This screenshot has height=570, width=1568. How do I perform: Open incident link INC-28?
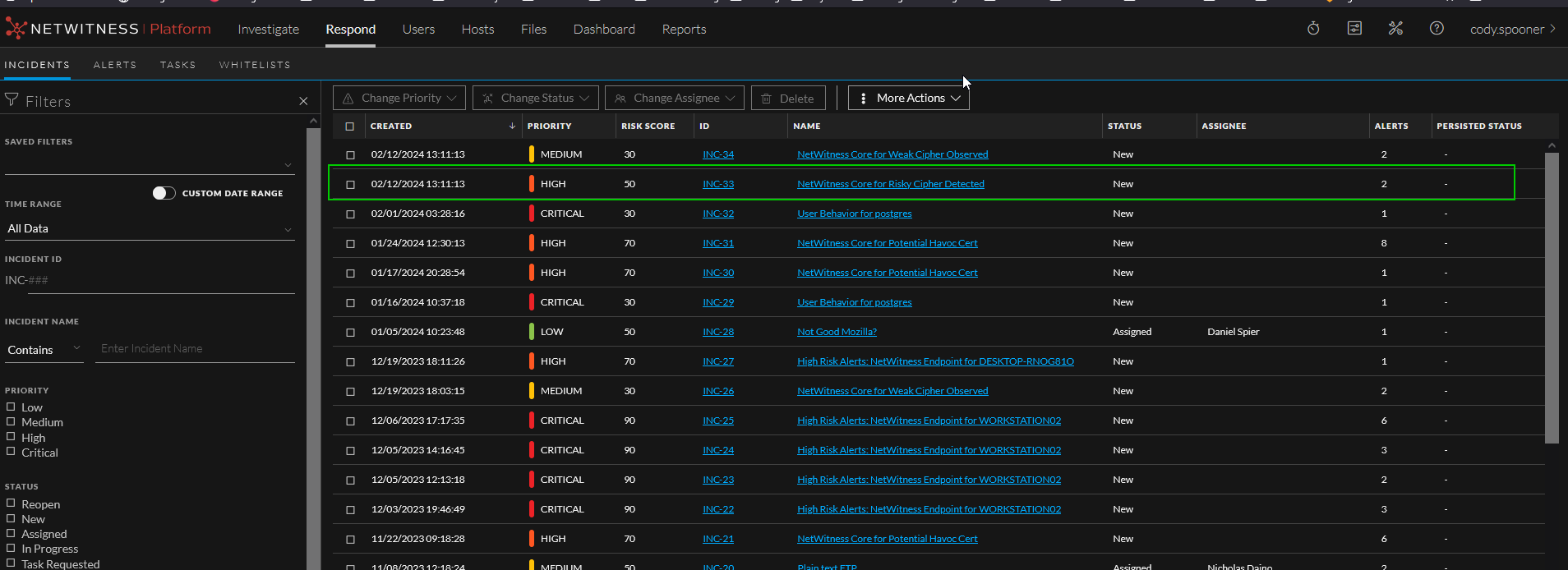(718, 332)
